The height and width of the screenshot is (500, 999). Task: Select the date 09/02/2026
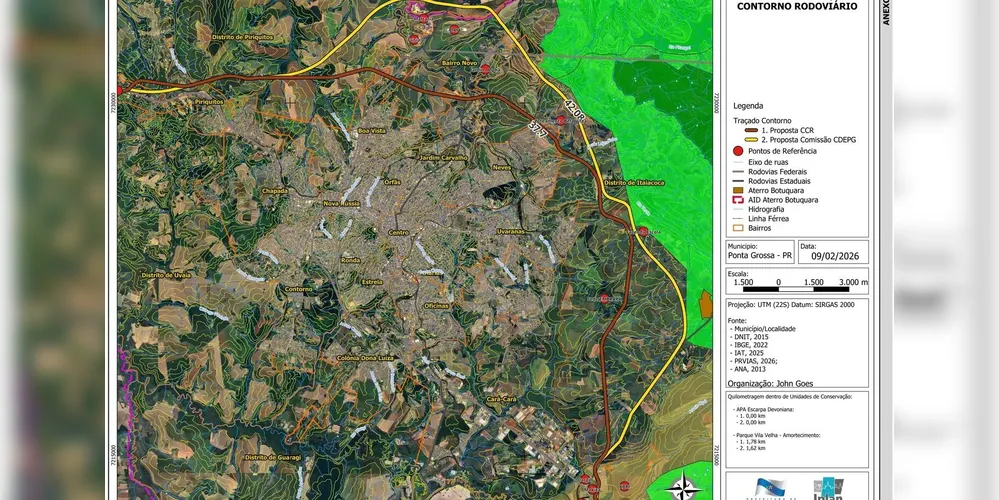835,256
